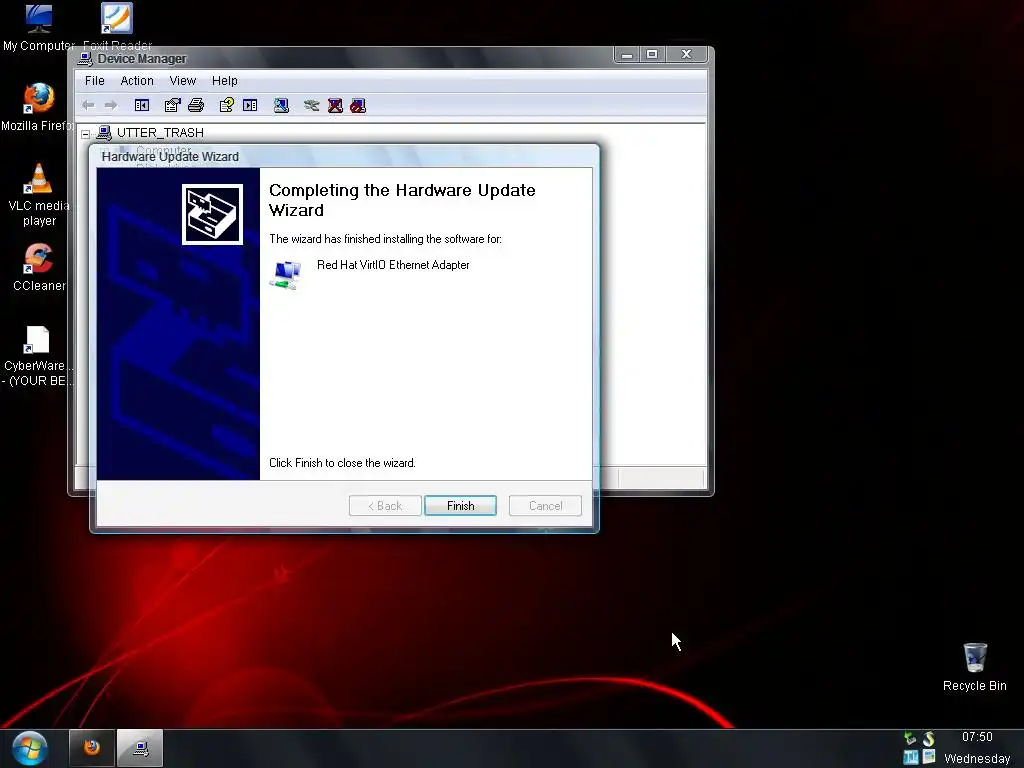Click the safely remove hardware tray icon
Viewport: 1024px width, 768px height.
pos(910,739)
